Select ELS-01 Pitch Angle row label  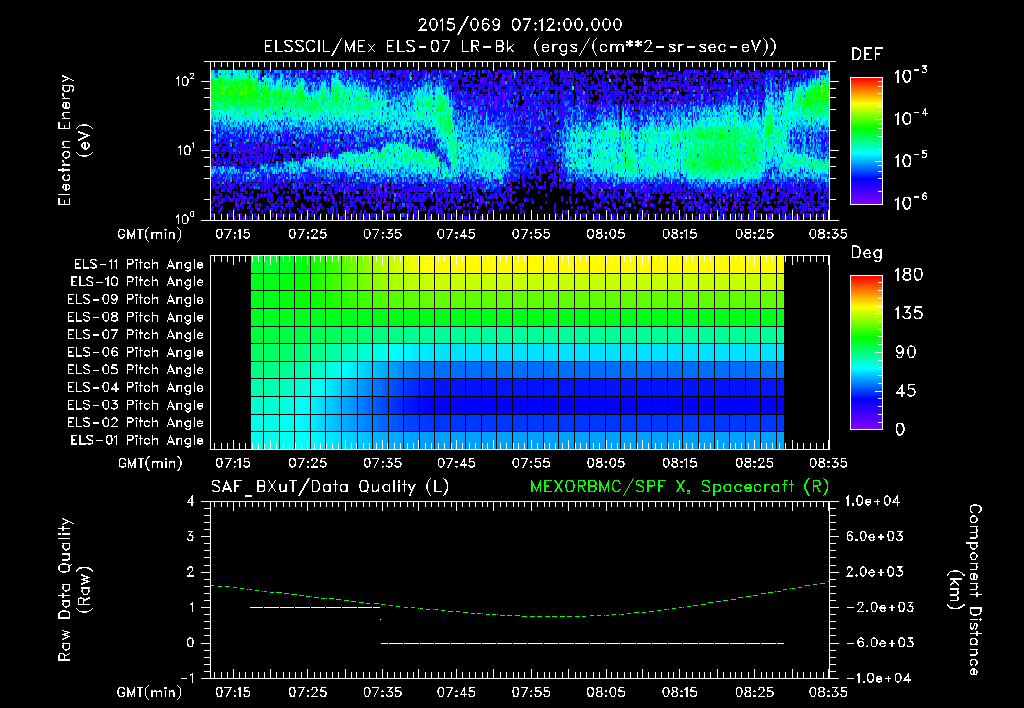coord(137,440)
